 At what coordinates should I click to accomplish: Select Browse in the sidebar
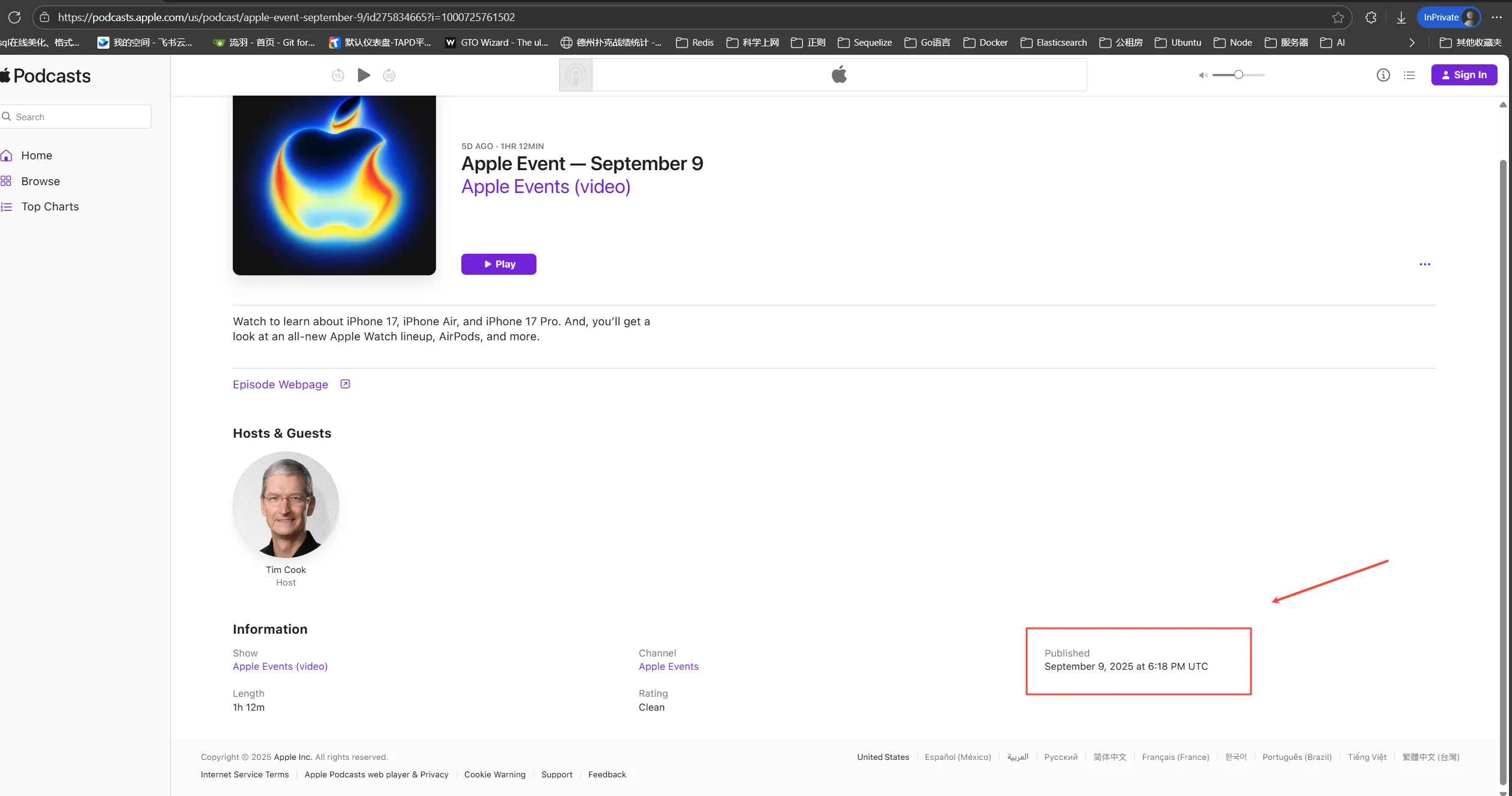tap(40, 181)
